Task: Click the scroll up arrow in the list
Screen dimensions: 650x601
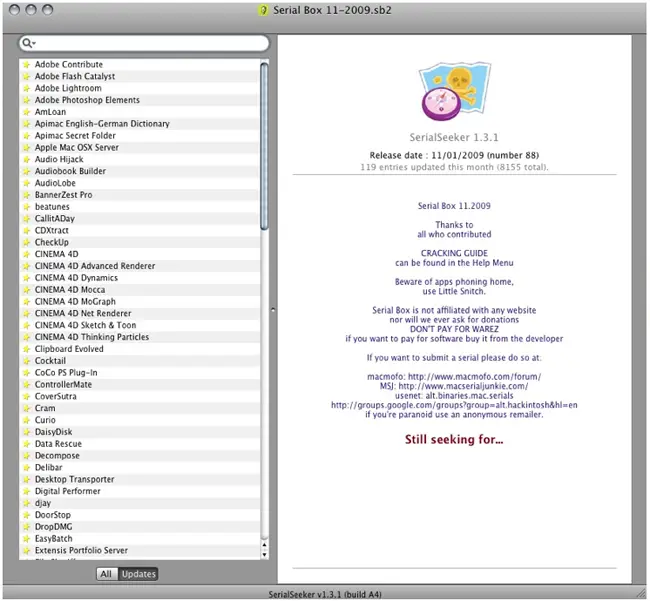Action: click(x=264, y=545)
